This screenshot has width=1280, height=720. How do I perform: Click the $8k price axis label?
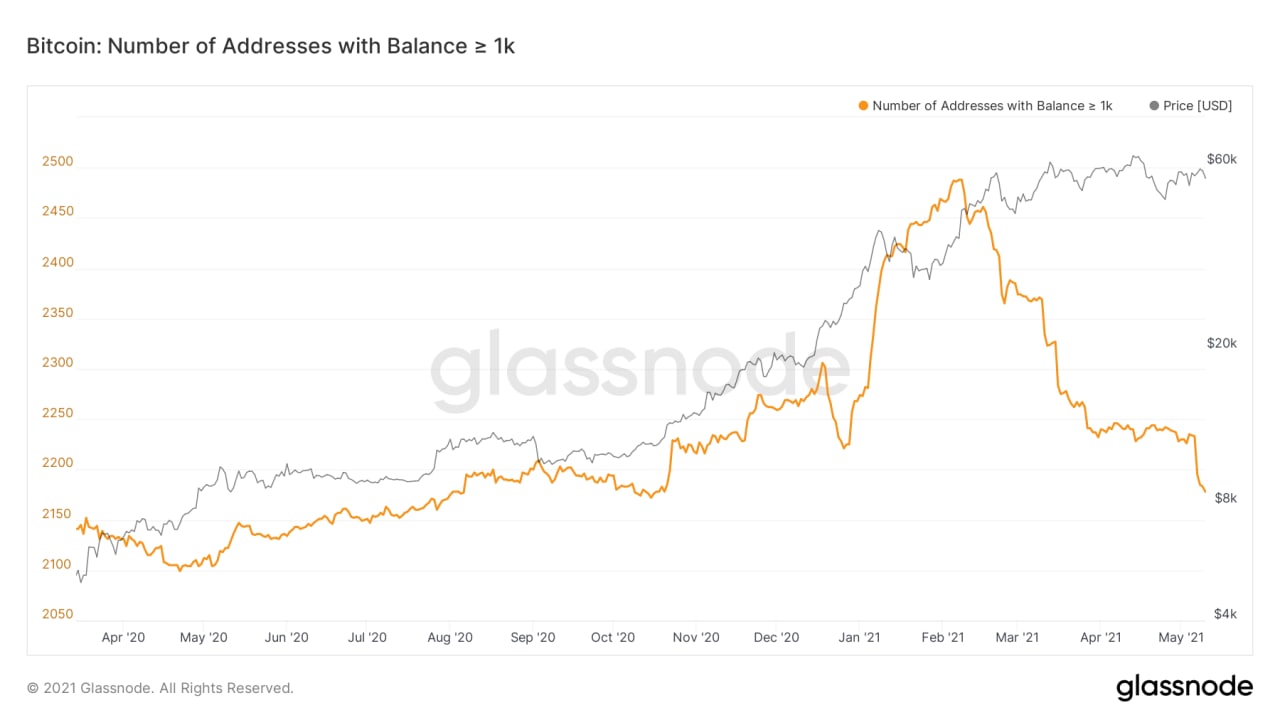tap(1225, 498)
